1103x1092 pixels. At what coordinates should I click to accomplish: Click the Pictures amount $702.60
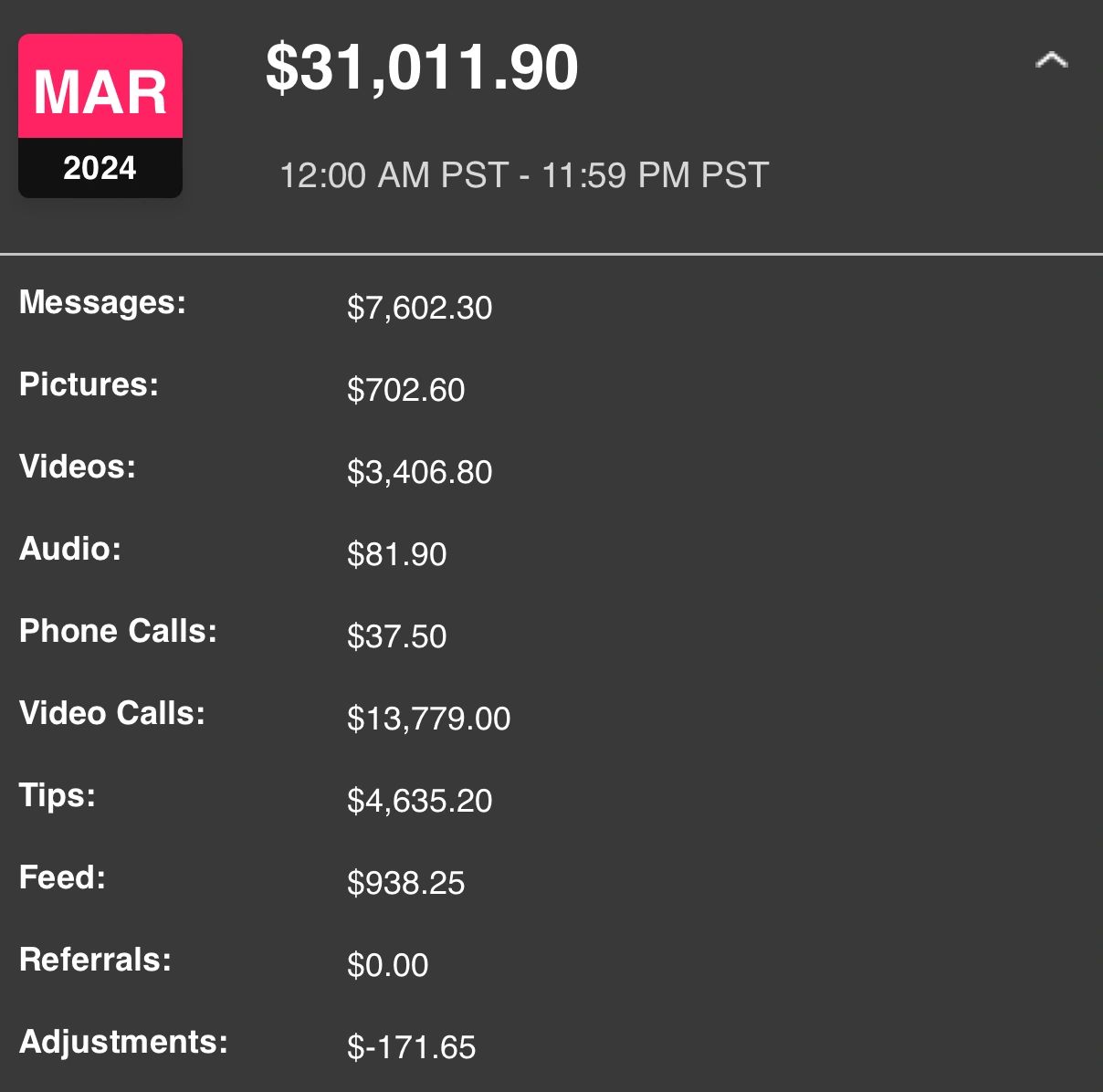point(405,390)
